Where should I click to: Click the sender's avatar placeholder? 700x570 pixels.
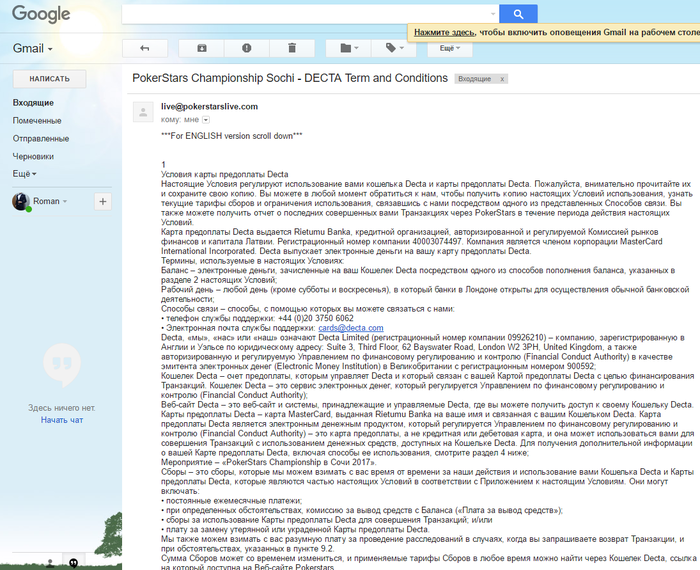pos(143,112)
